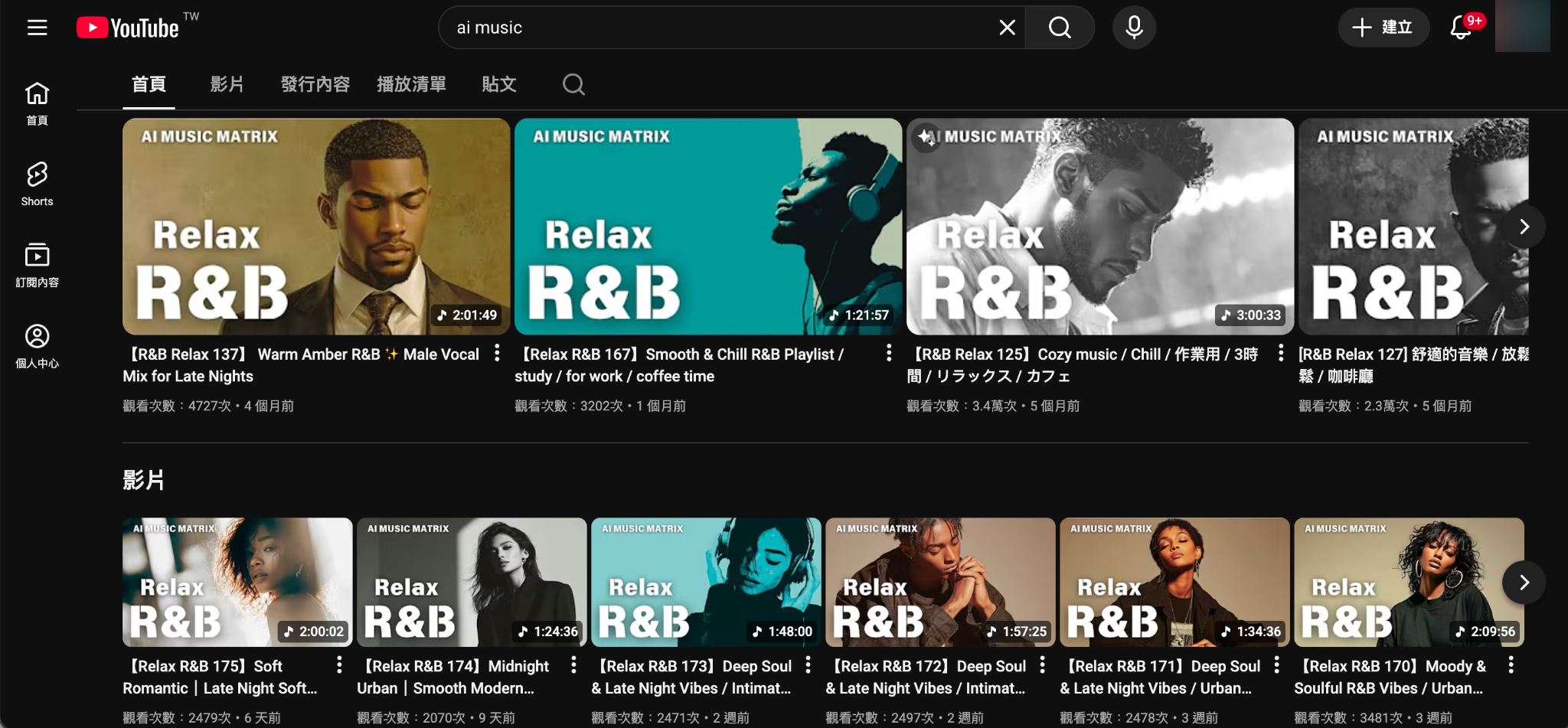This screenshot has height=728, width=1568.
Task: Play the 1:57:25 Relax R&B 172 thumbnail
Action: [940, 583]
